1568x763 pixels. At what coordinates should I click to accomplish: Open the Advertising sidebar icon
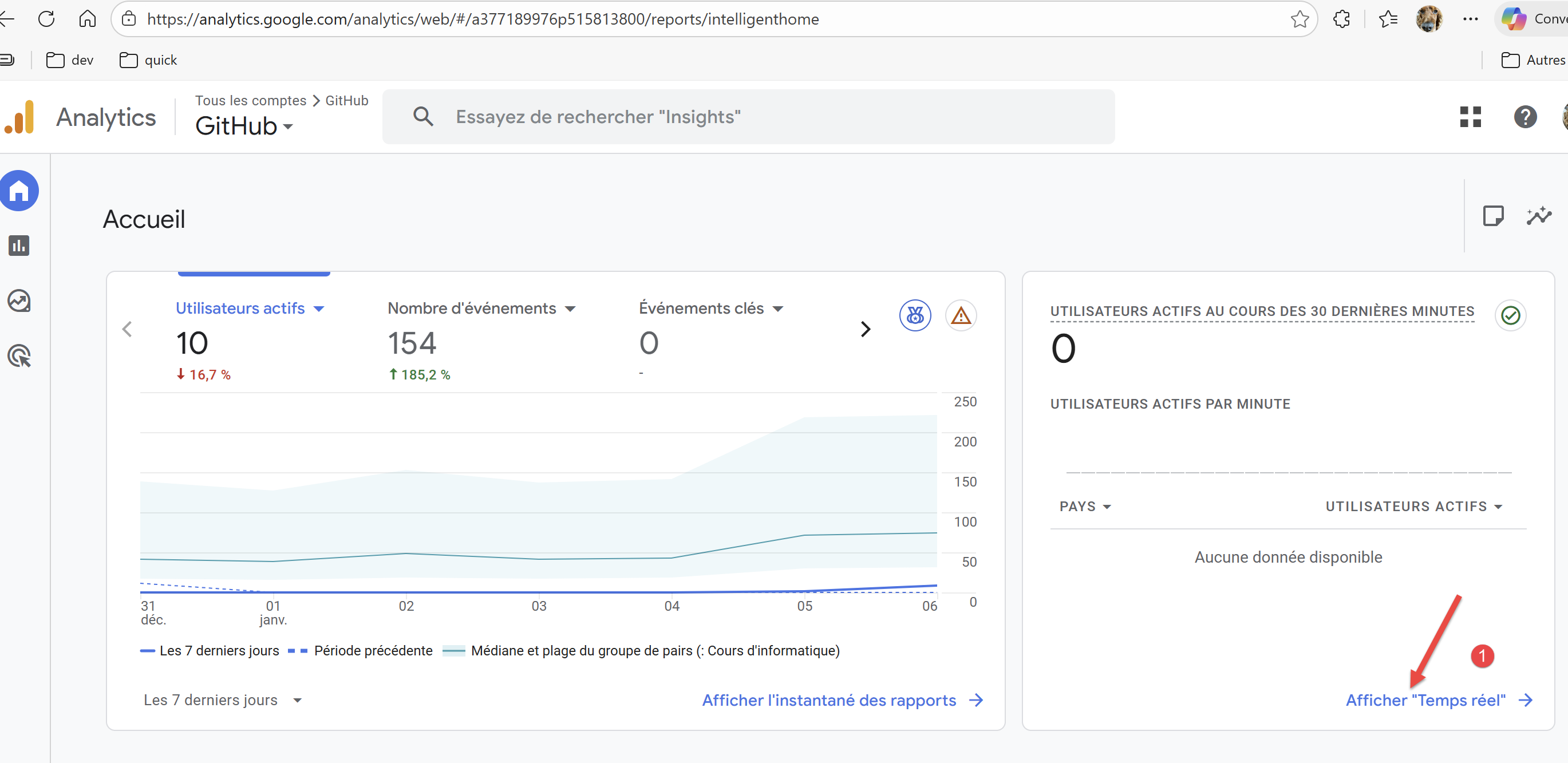coord(19,356)
